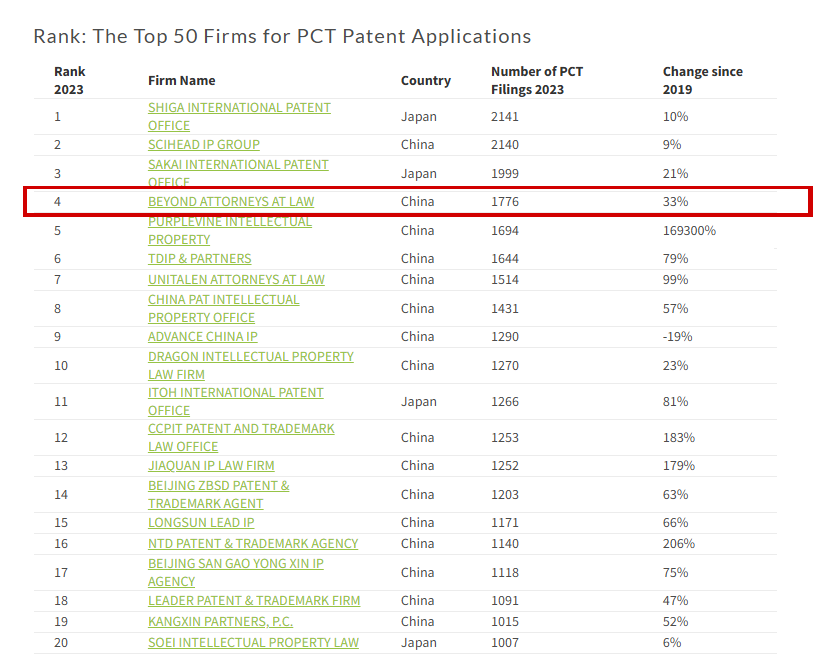Click the 179% change value
829x655 pixels.
679,466
